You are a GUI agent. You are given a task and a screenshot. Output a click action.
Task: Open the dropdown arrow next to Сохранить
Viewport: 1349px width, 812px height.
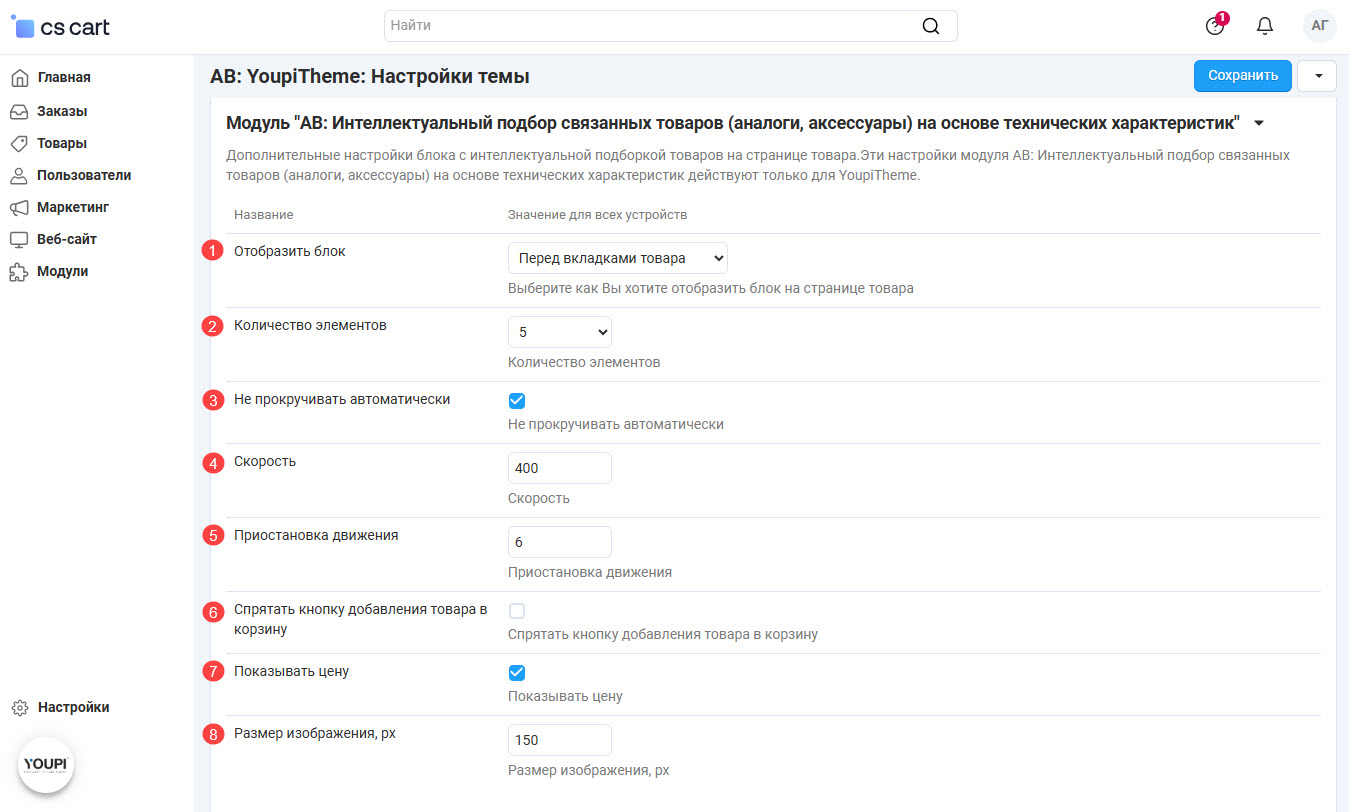pos(1317,76)
